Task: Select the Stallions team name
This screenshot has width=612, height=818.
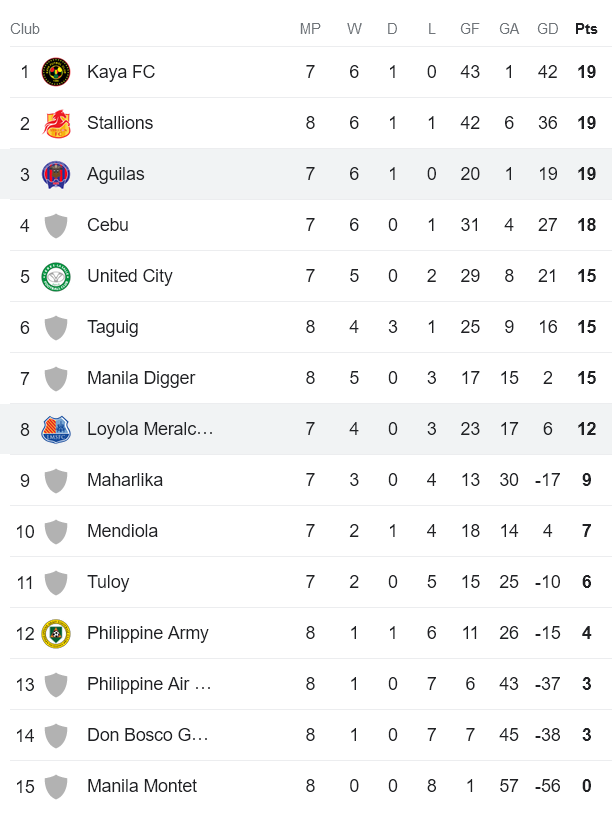Action: pos(124,122)
